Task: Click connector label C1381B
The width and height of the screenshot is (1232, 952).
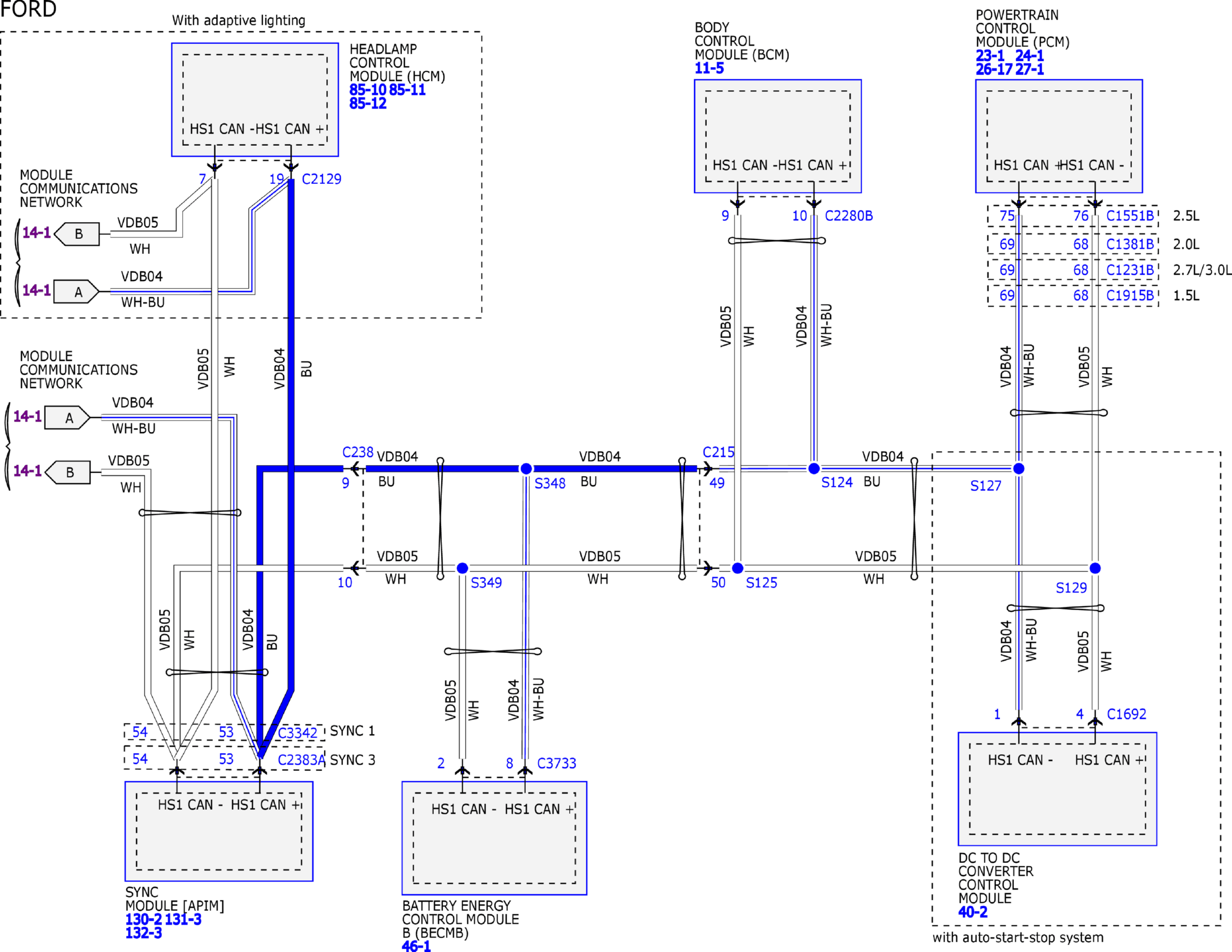Action: pyautogui.click(x=1130, y=244)
